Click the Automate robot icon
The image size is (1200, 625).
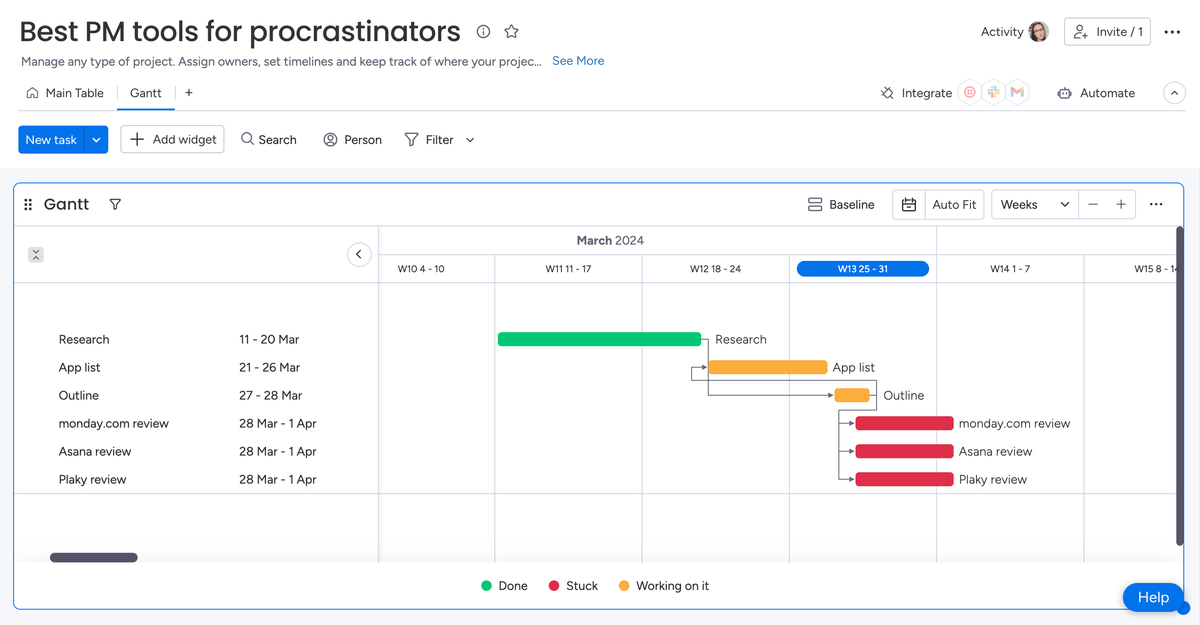pyautogui.click(x=1062, y=93)
